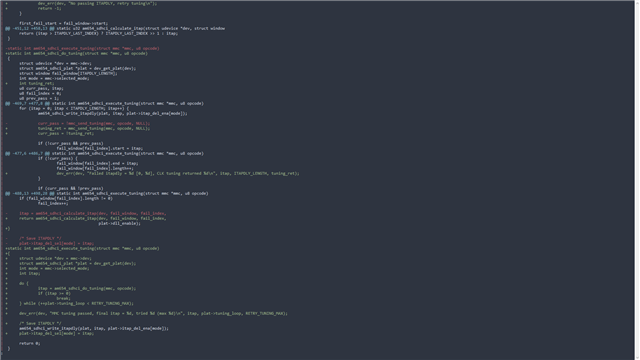640x360 pixels.
Task: Click the dev_err 'Failed itapdly' added line
Action: tap(178, 173)
